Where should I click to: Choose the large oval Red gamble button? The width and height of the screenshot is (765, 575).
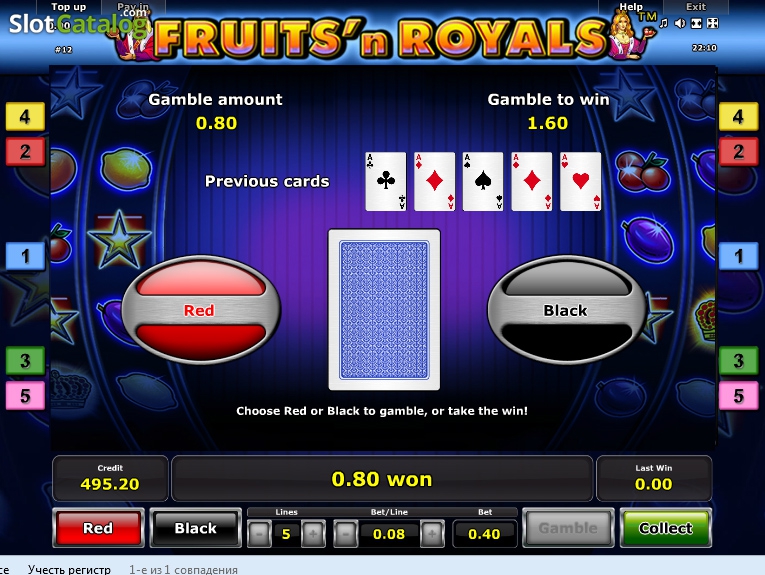tap(201, 310)
